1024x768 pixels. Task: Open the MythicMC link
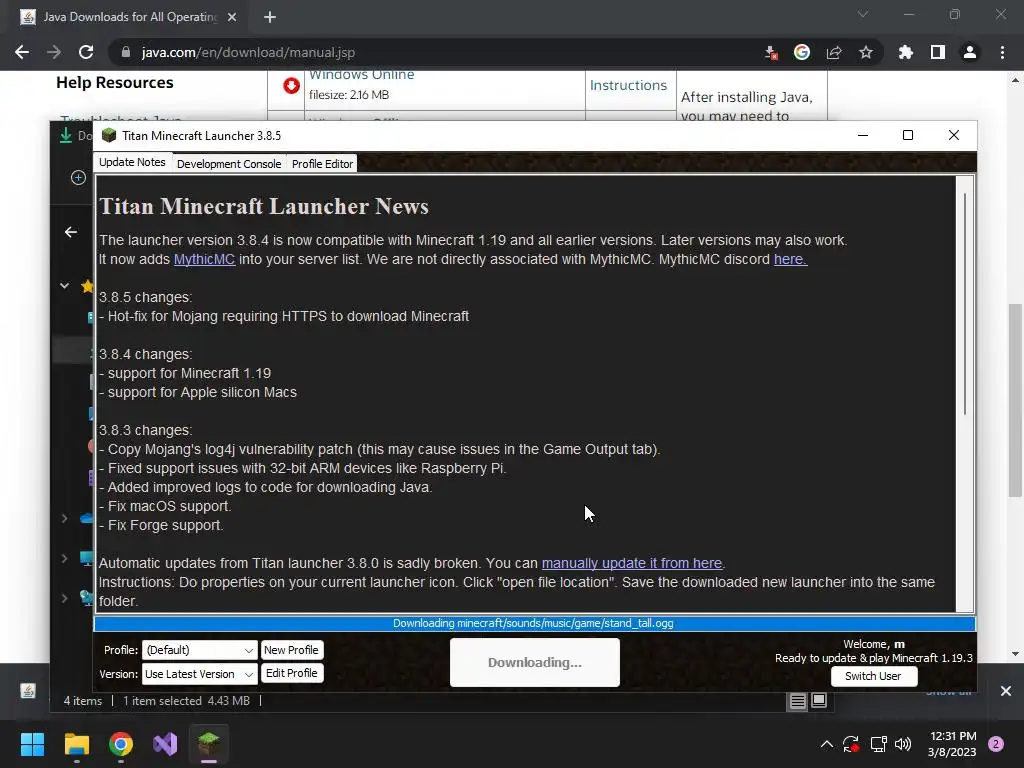[x=204, y=259]
